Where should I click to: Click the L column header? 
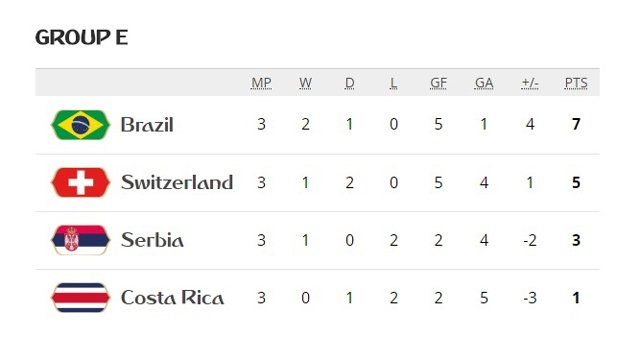pyautogui.click(x=393, y=83)
